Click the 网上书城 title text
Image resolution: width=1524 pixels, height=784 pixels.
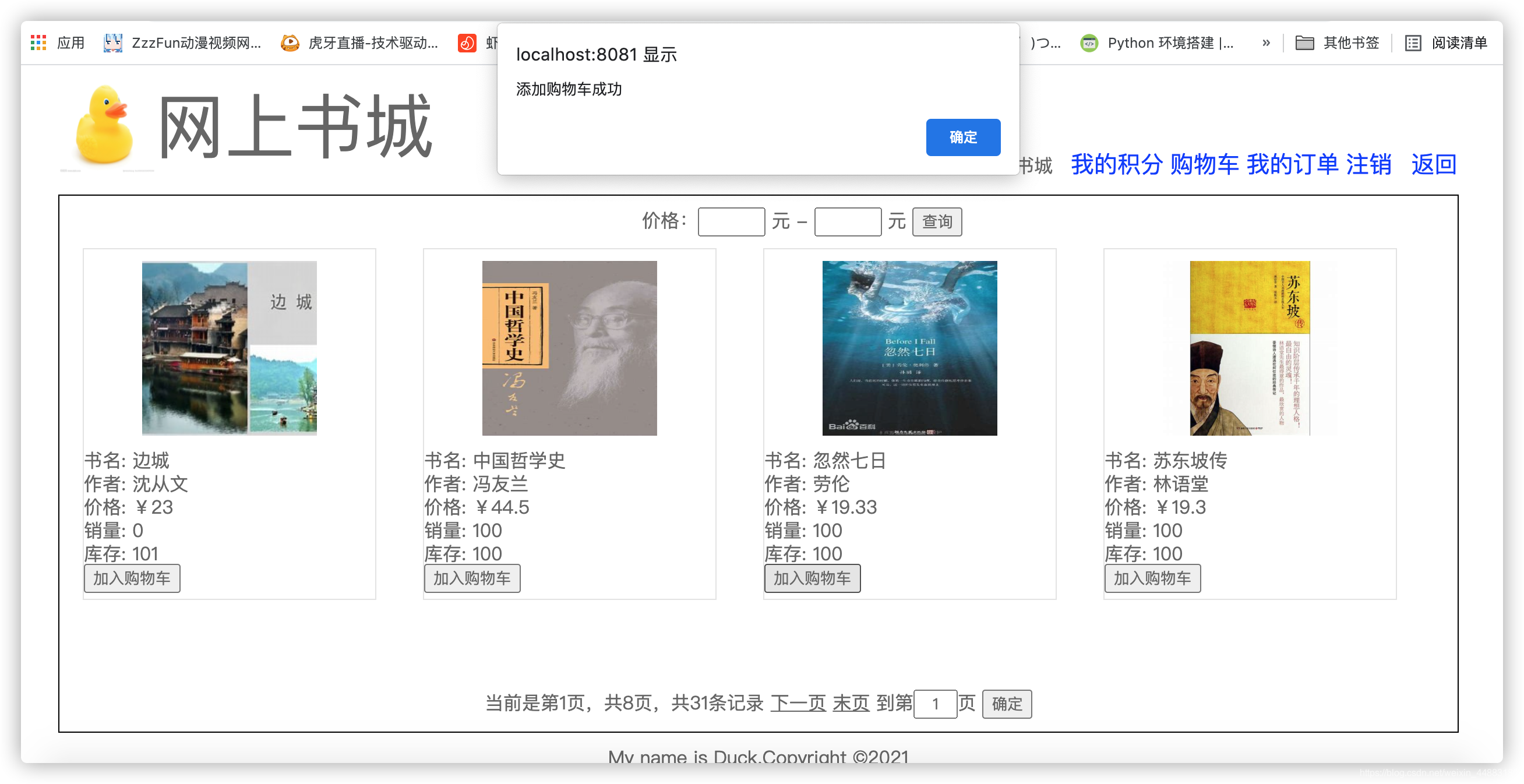click(295, 126)
